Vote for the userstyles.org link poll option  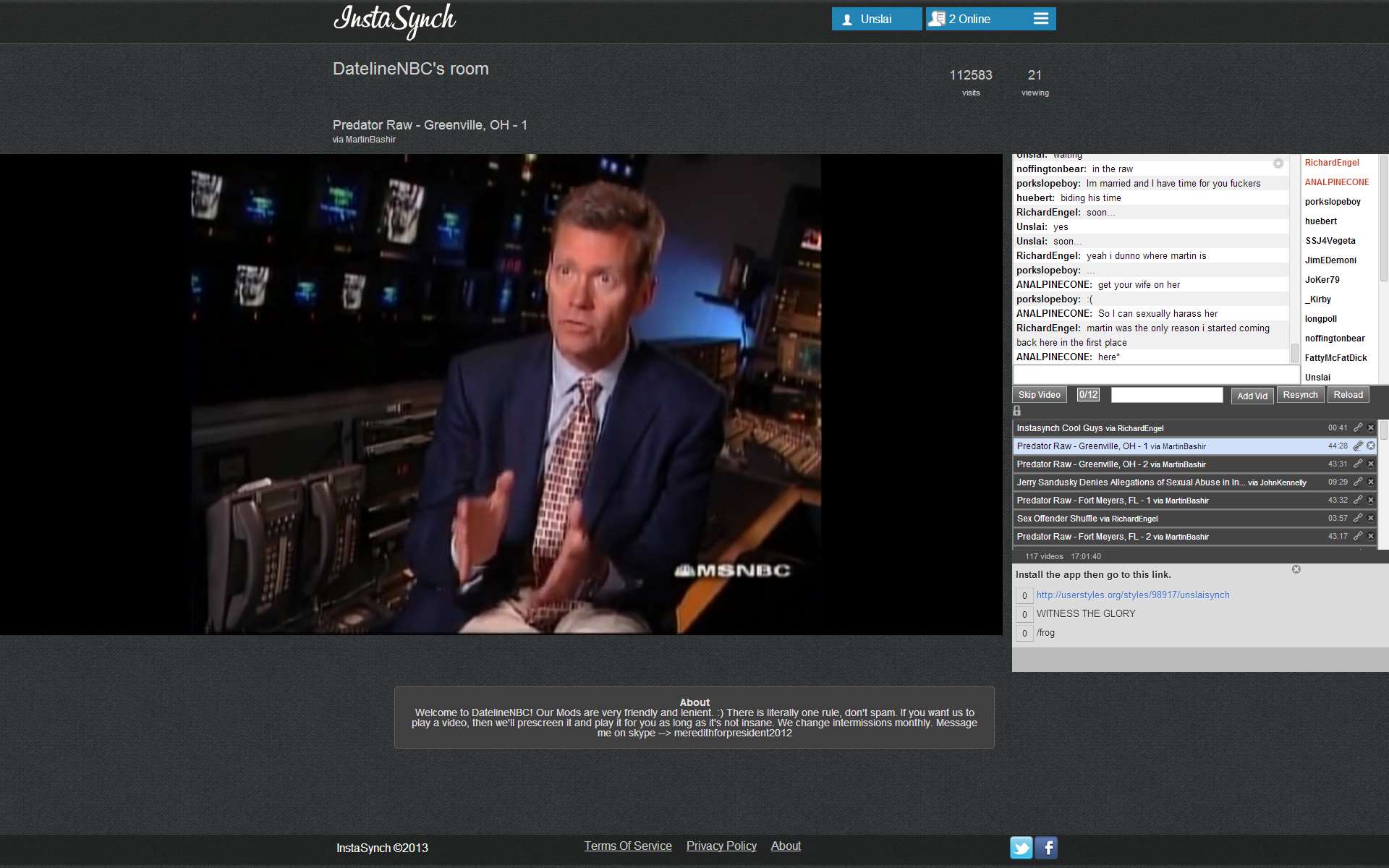[1024, 595]
